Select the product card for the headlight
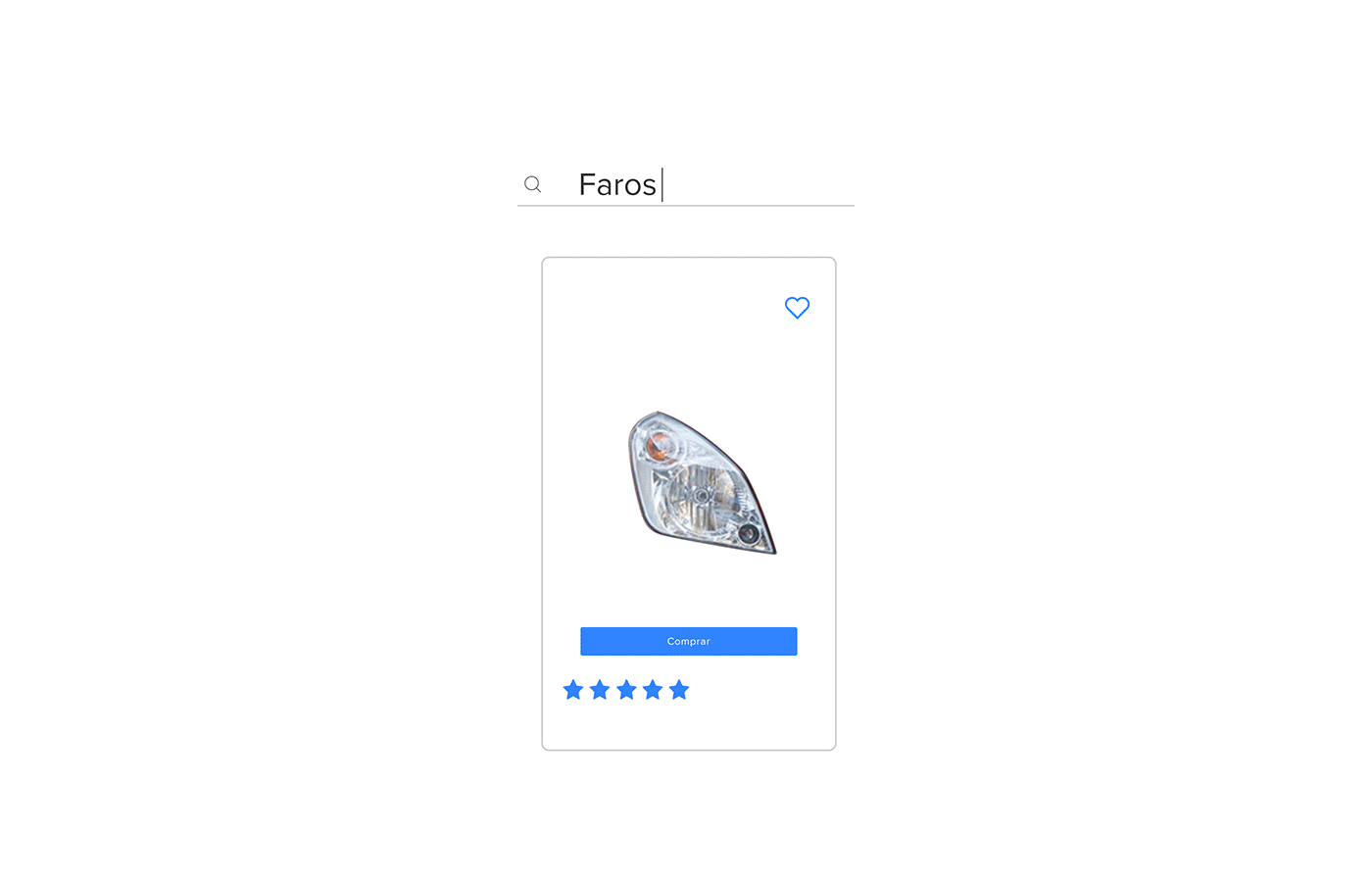 click(689, 504)
